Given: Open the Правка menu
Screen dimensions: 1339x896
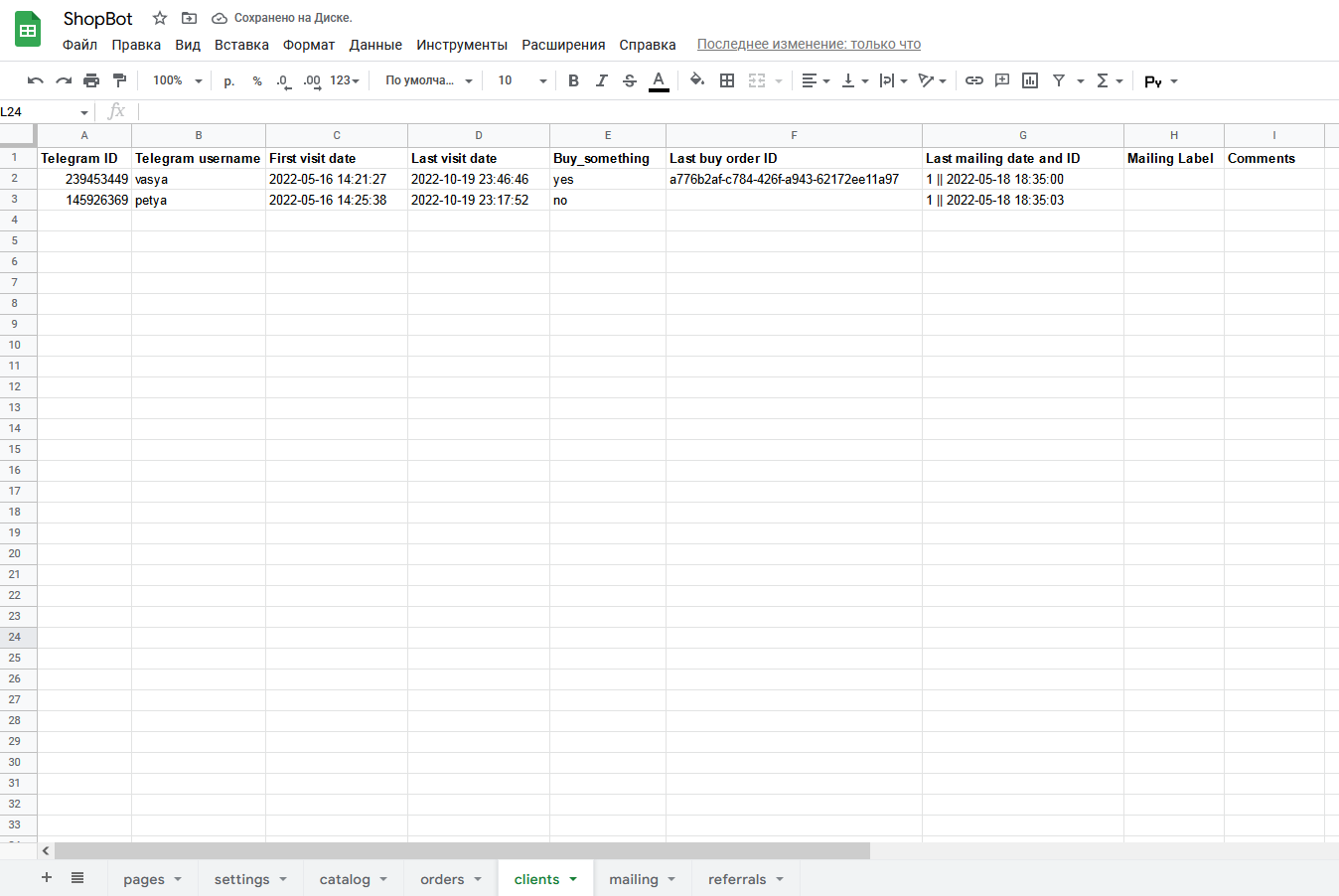Looking at the screenshot, I should point(136,45).
